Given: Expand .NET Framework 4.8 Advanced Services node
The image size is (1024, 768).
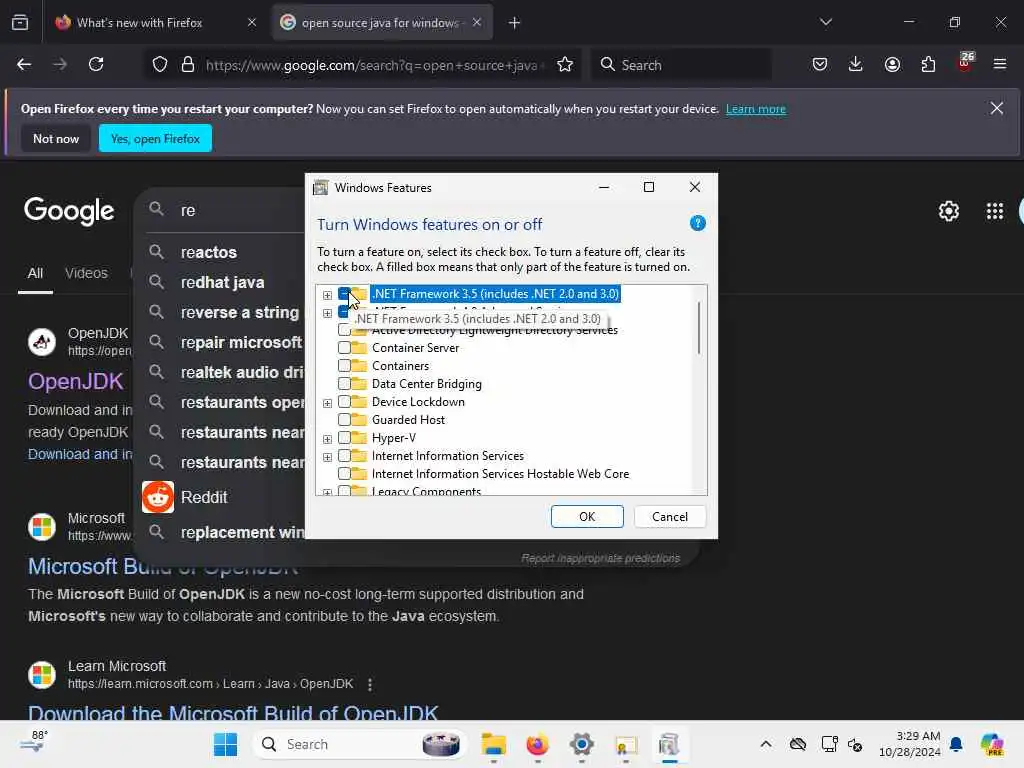Looking at the screenshot, I should point(327,313).
